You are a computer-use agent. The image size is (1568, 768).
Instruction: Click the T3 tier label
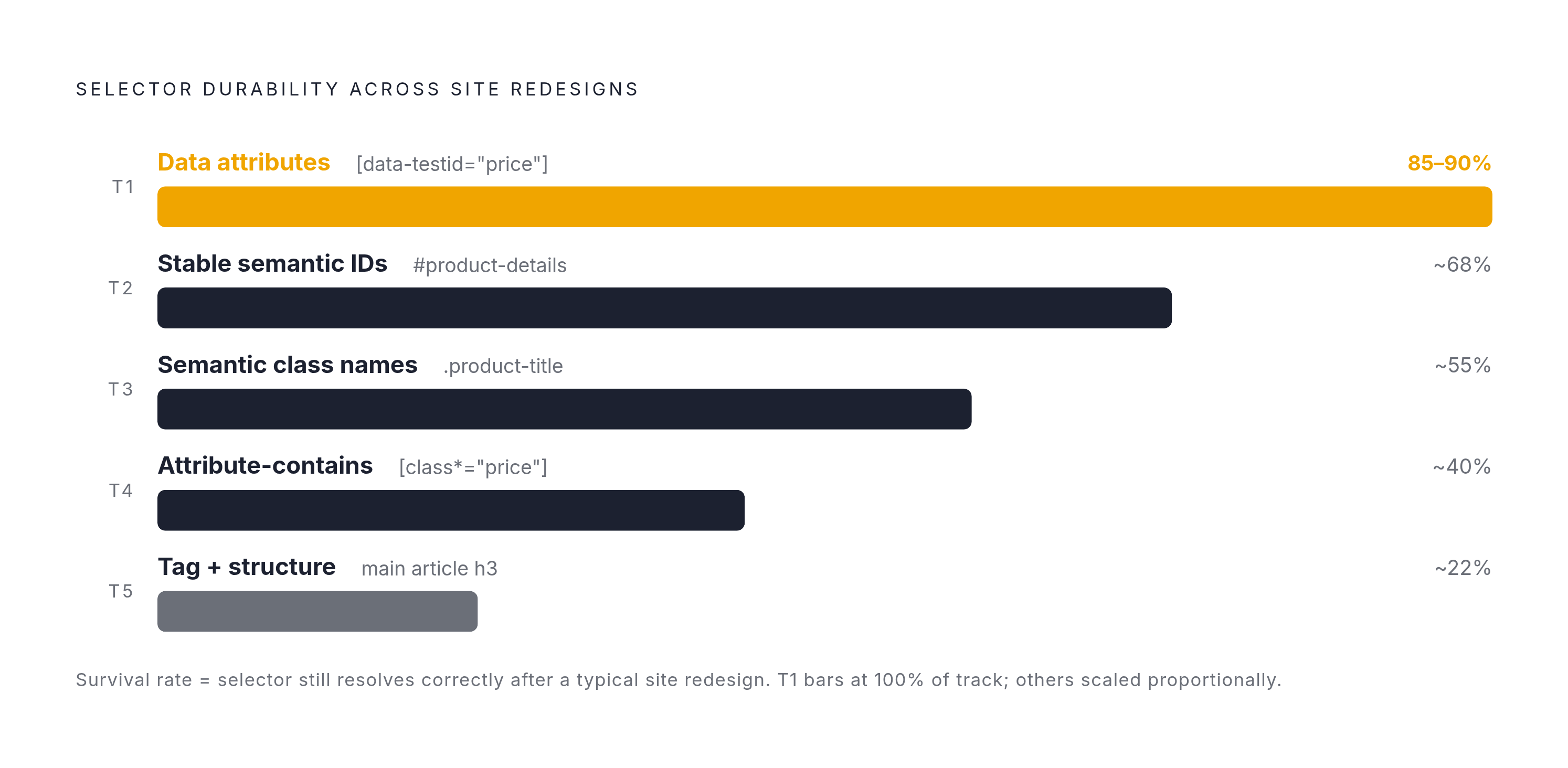tap(121, 389)
